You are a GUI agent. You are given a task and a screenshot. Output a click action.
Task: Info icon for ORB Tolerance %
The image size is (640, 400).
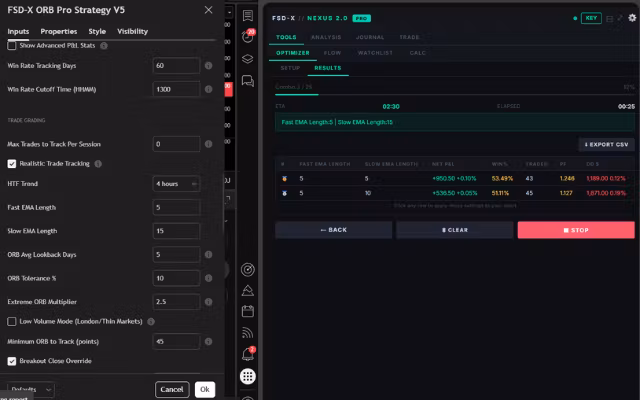208,278
